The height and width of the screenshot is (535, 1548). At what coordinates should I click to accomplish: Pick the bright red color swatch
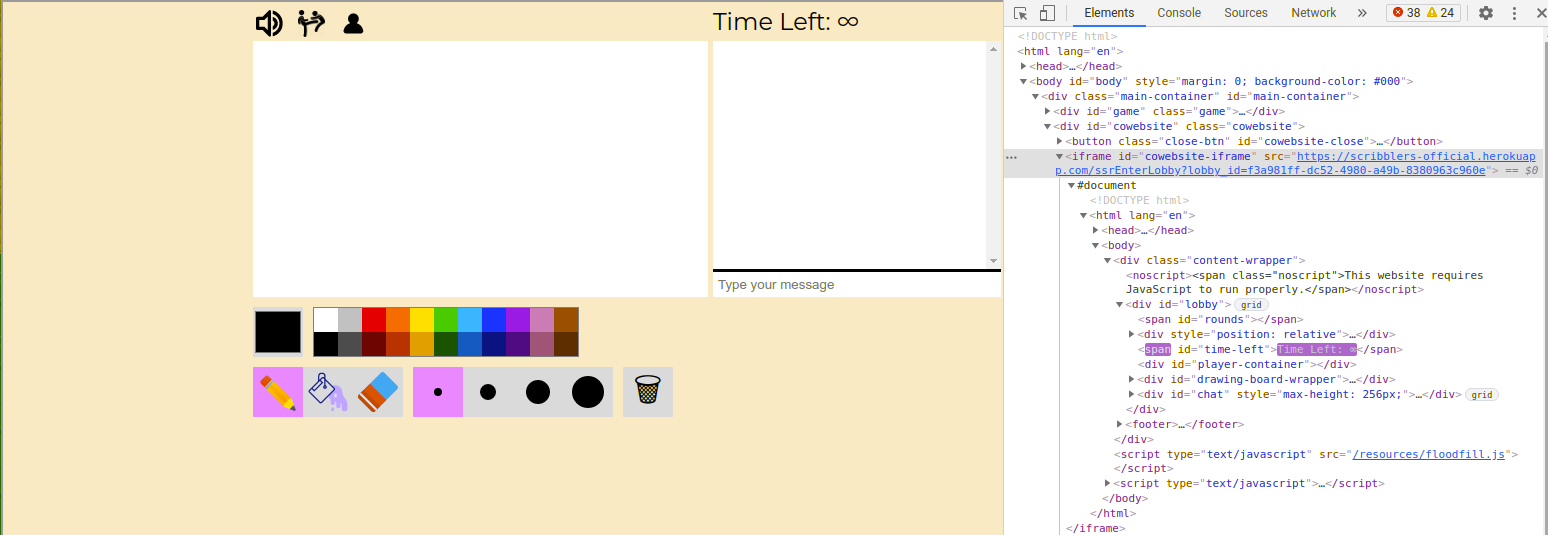tap(374, 320)
